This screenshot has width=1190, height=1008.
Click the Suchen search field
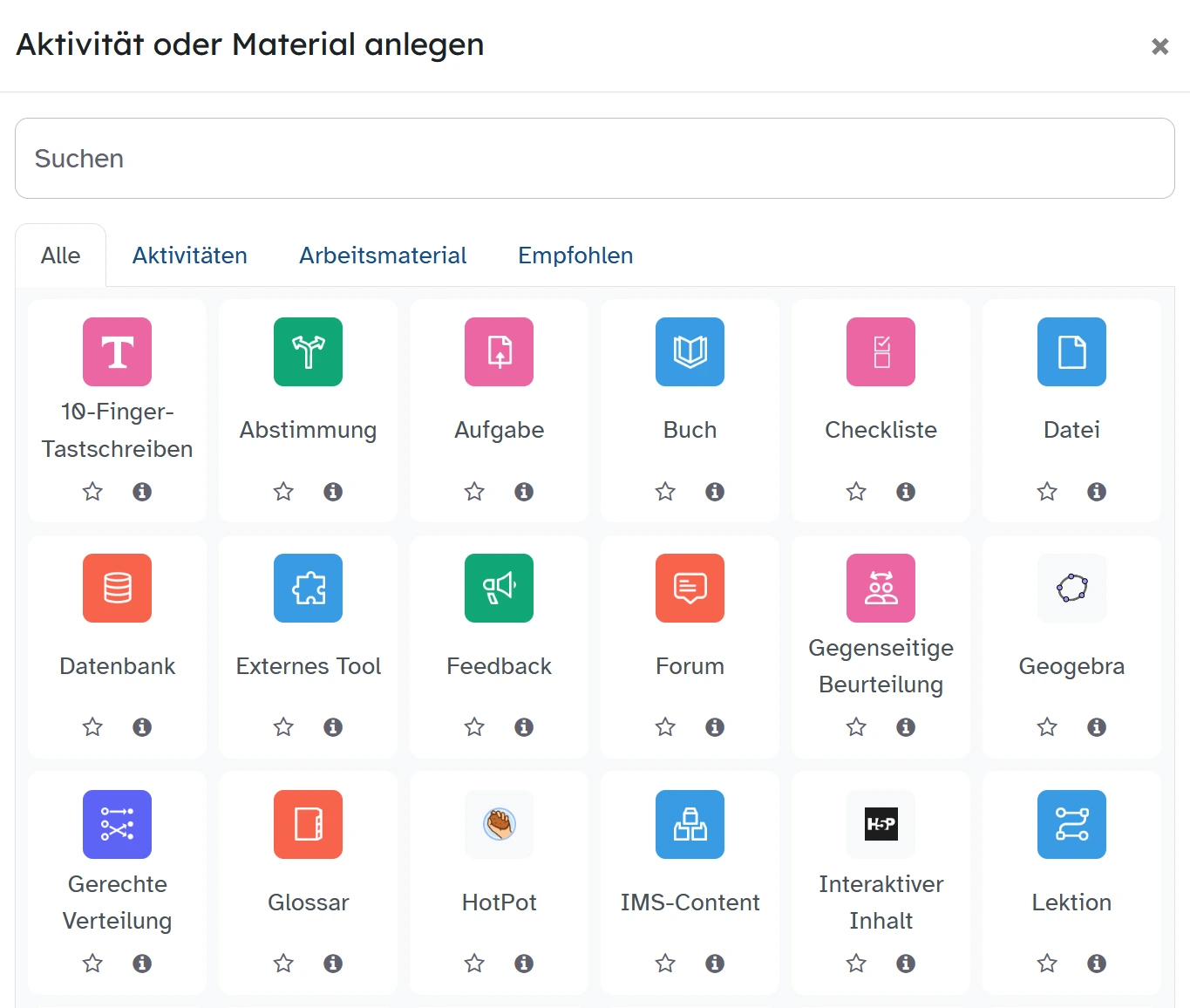point(595,159)
